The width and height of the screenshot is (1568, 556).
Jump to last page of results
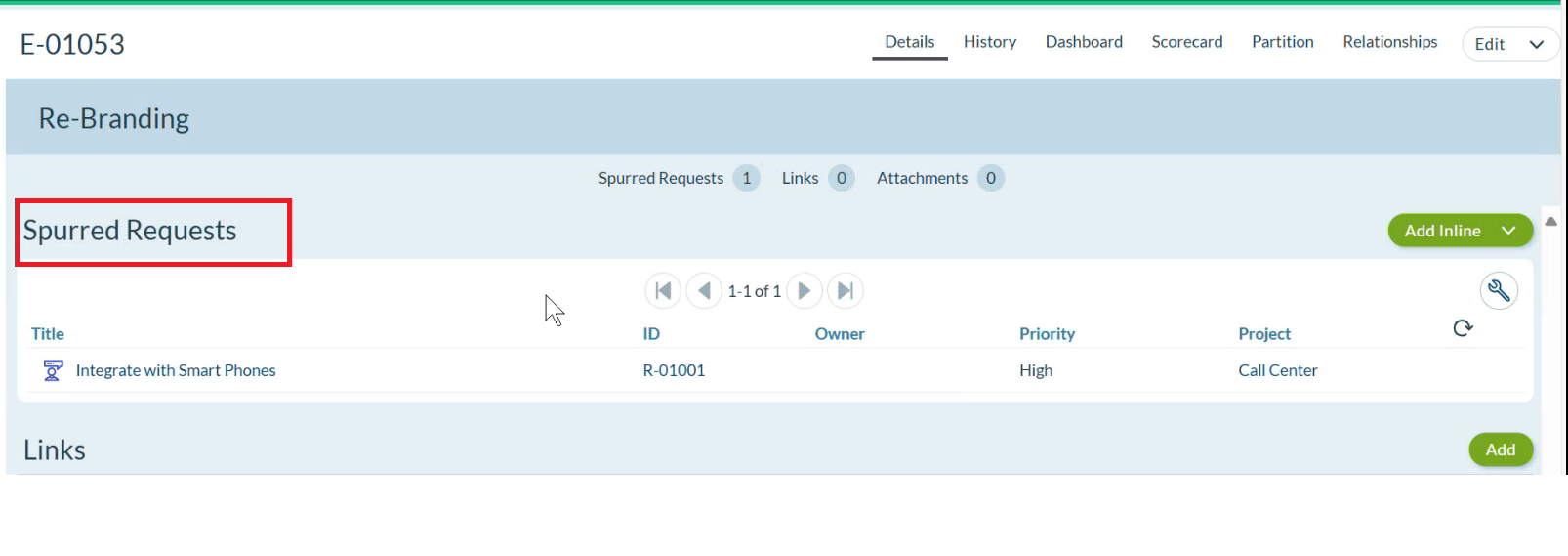click(x=846, y=291)
